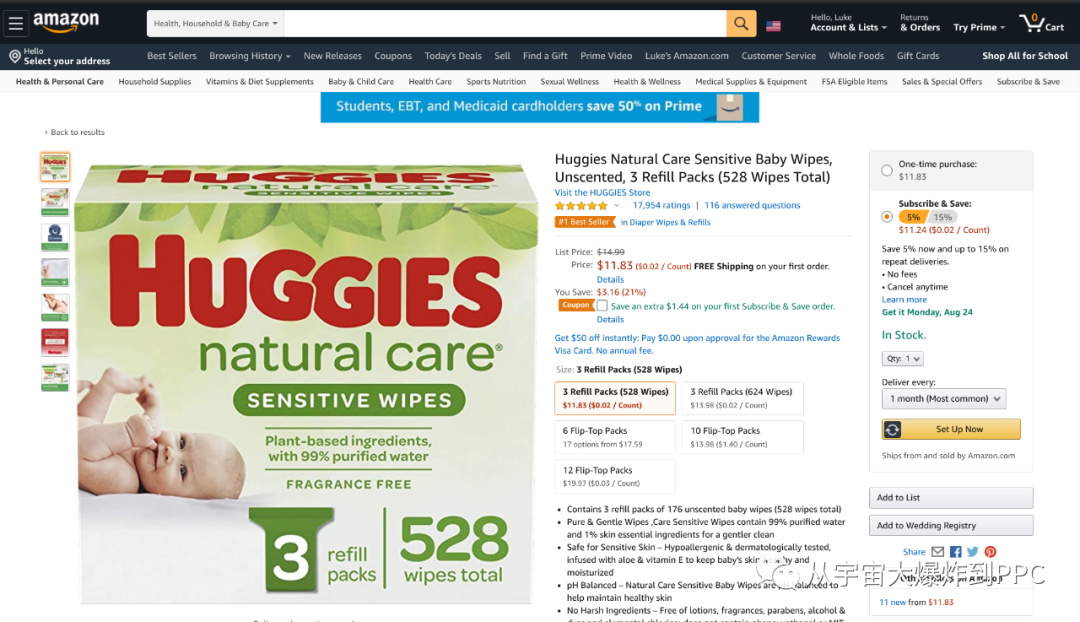
Task: Open the Deliver every 1 month dropdown
Action: 944,398
